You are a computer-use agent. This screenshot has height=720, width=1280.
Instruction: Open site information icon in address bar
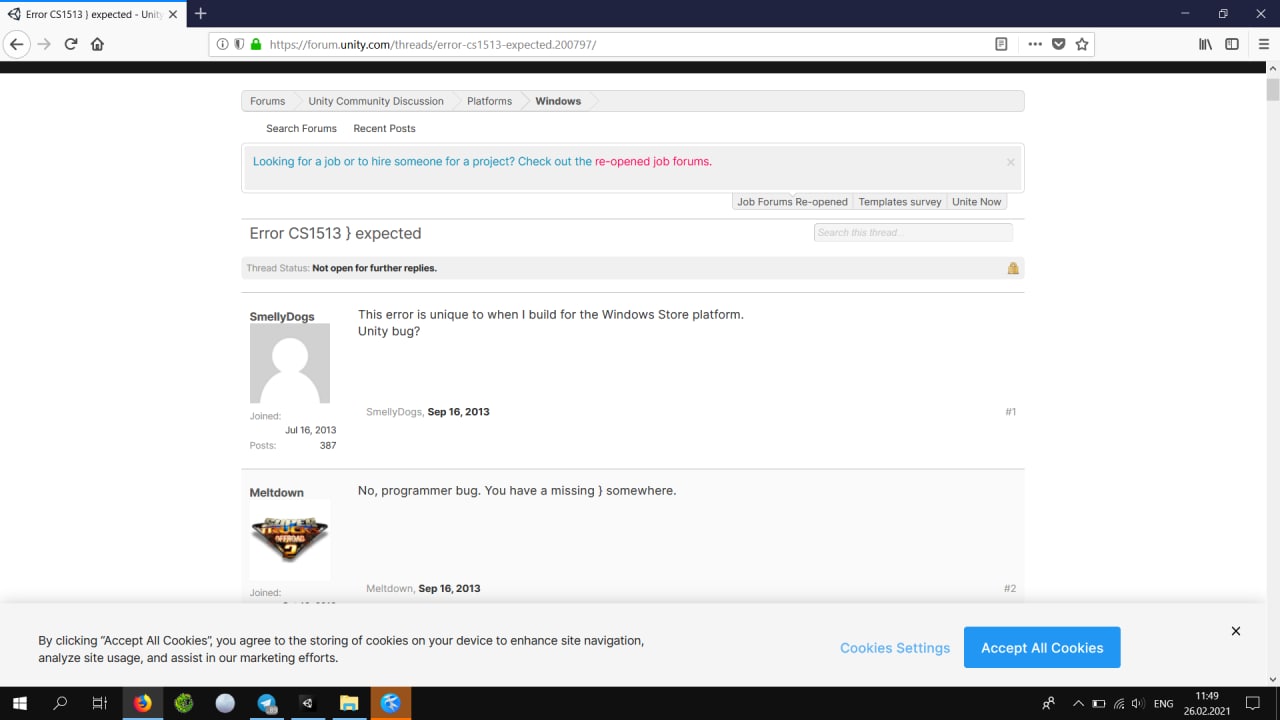[222, 44]
